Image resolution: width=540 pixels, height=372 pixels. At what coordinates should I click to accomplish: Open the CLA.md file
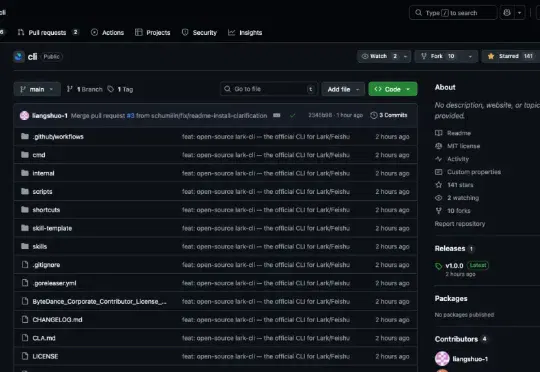tap(44, 338)
